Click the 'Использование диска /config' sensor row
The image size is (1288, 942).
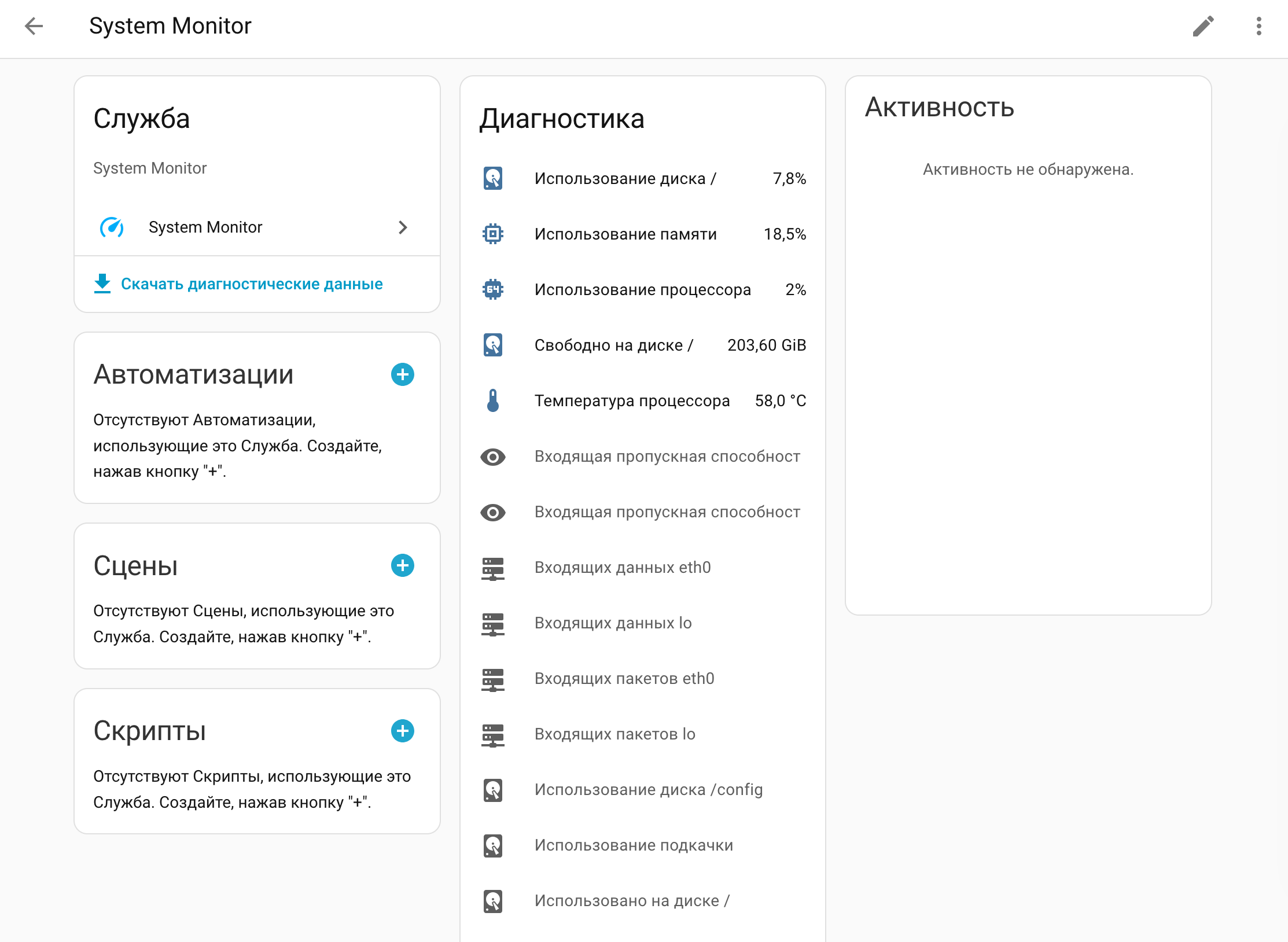649,789
